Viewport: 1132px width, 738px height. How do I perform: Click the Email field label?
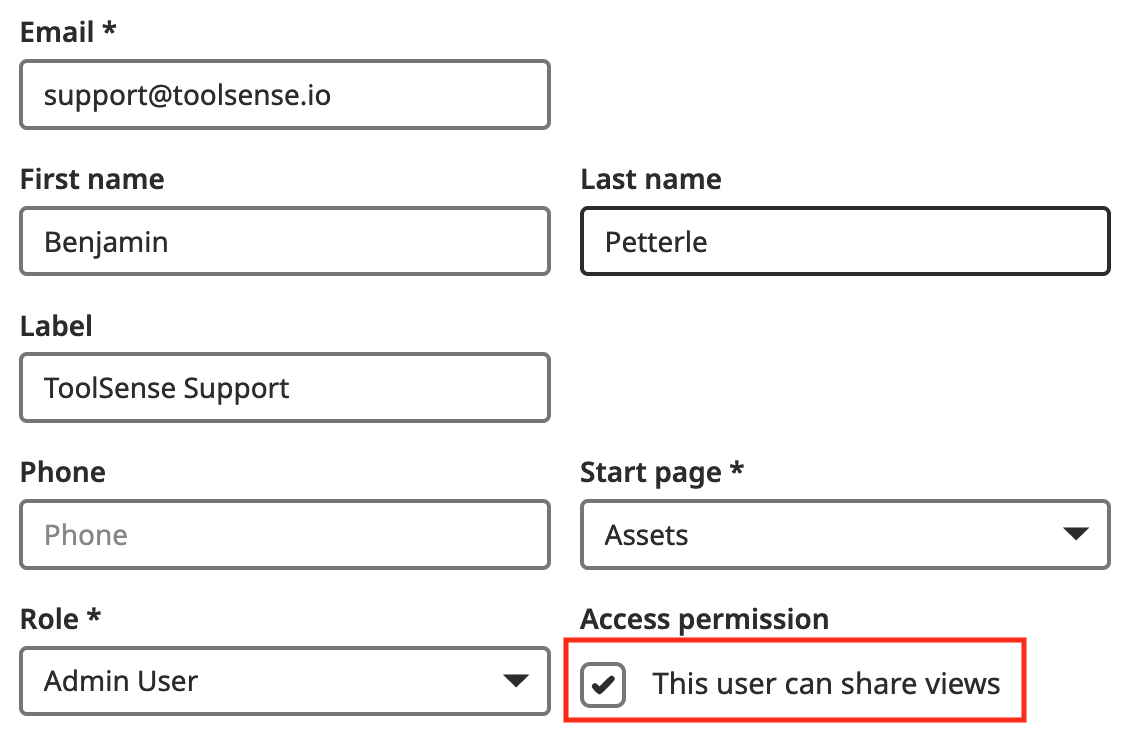(58, 31)
